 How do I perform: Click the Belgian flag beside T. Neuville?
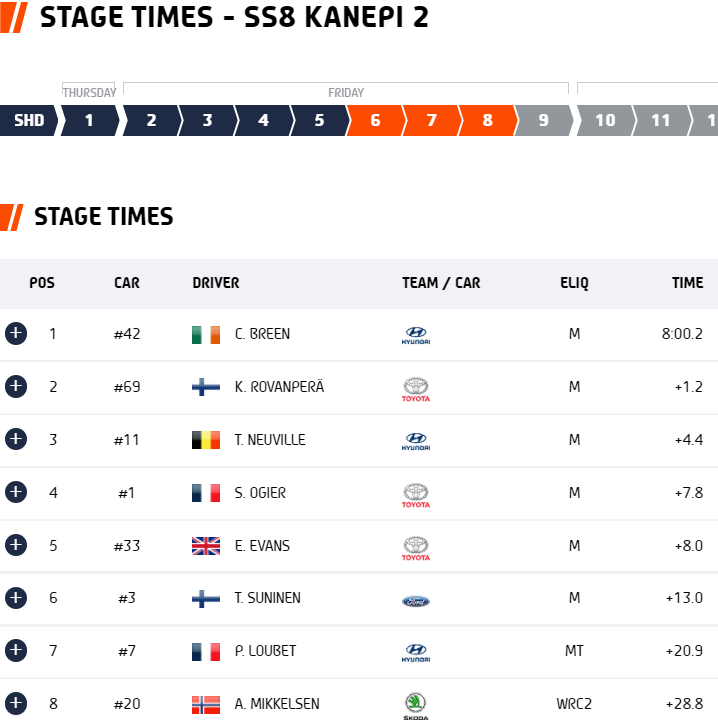coord(206,440)
